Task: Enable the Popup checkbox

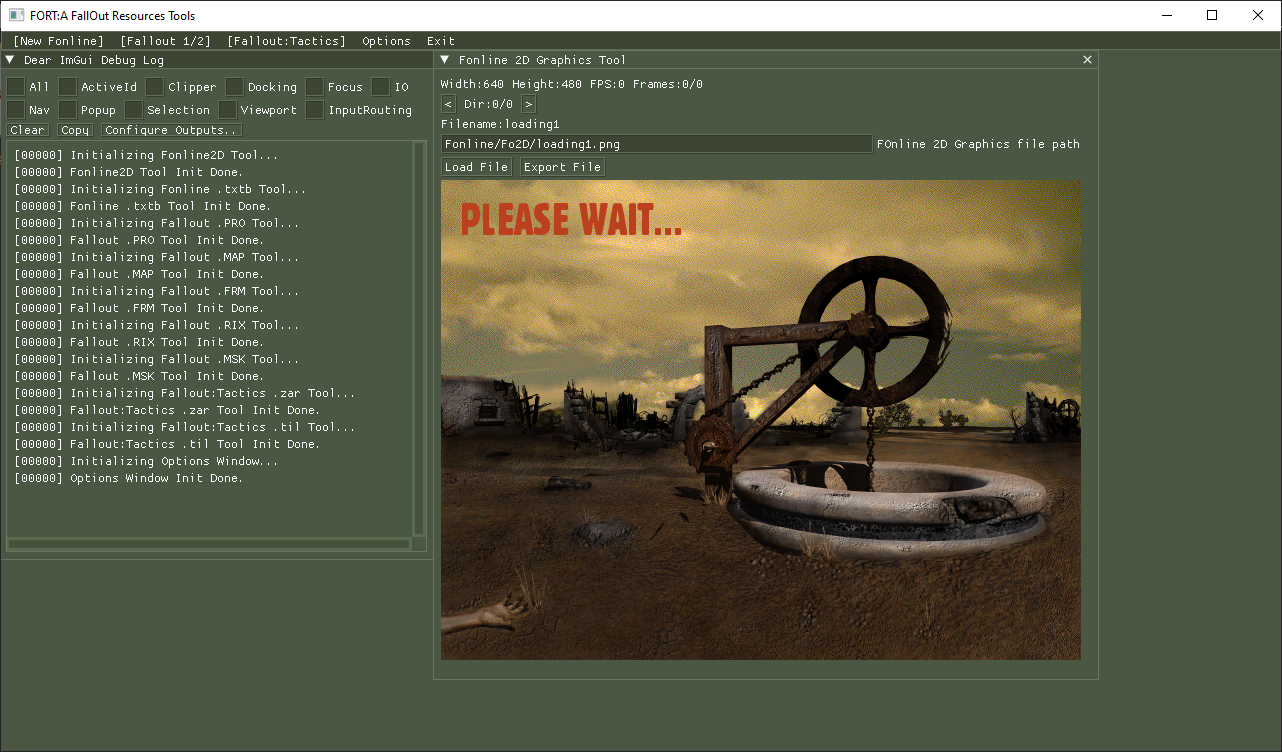Action: click(67, 109)
